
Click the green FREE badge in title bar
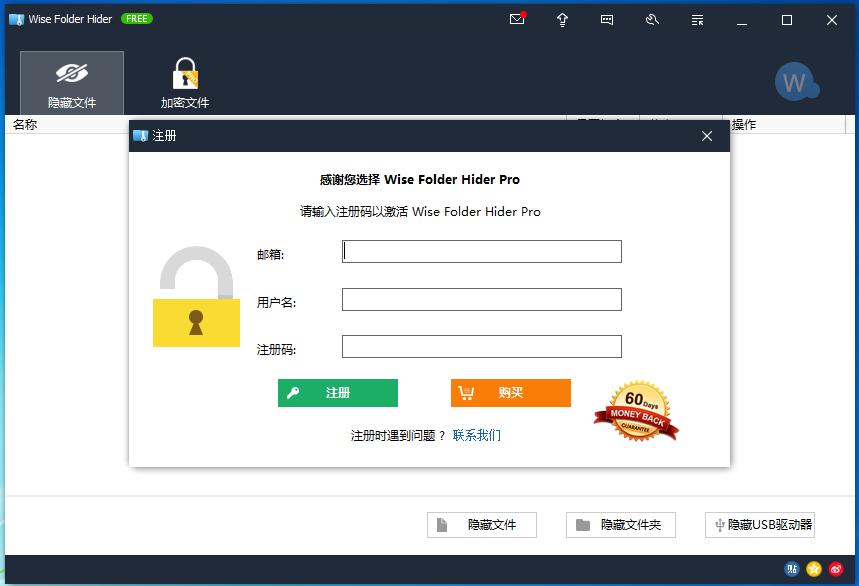pyautogui.click(x=136, y=19)
